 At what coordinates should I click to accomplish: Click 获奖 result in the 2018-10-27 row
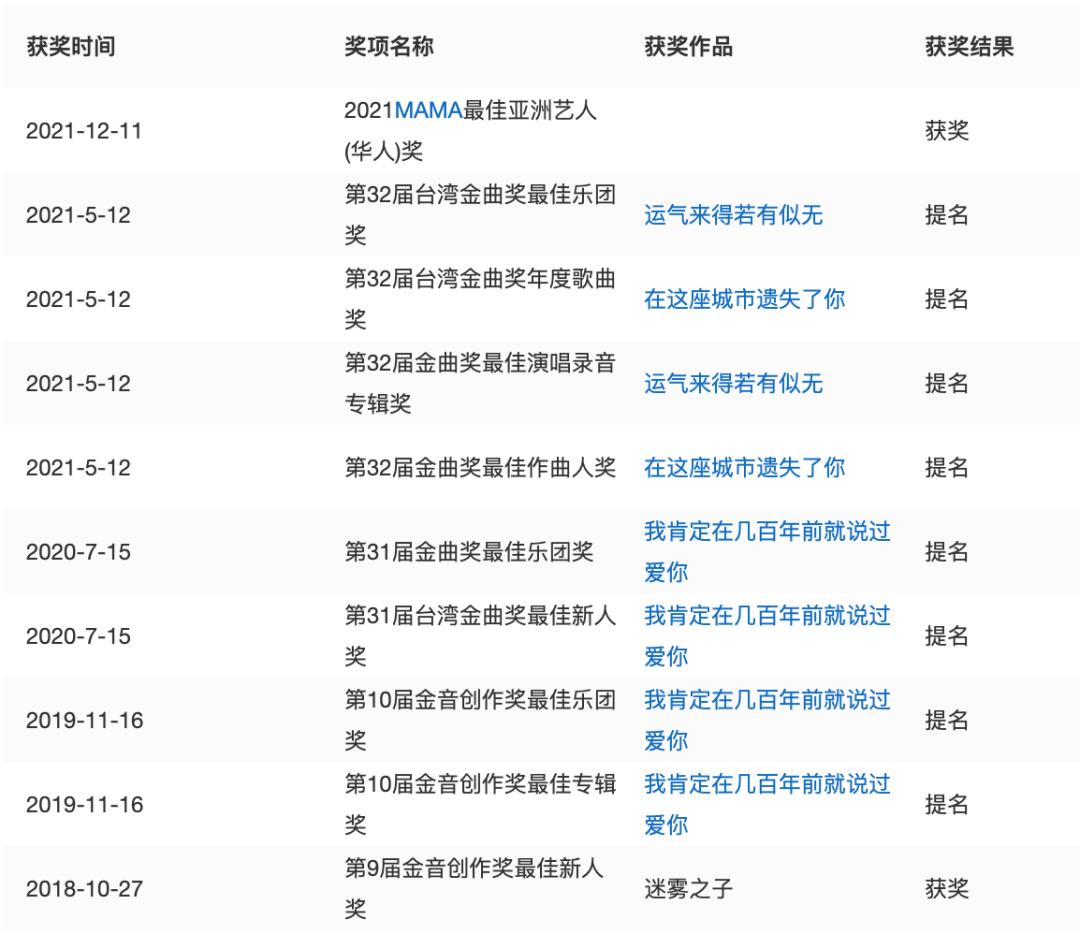(946, 889)
